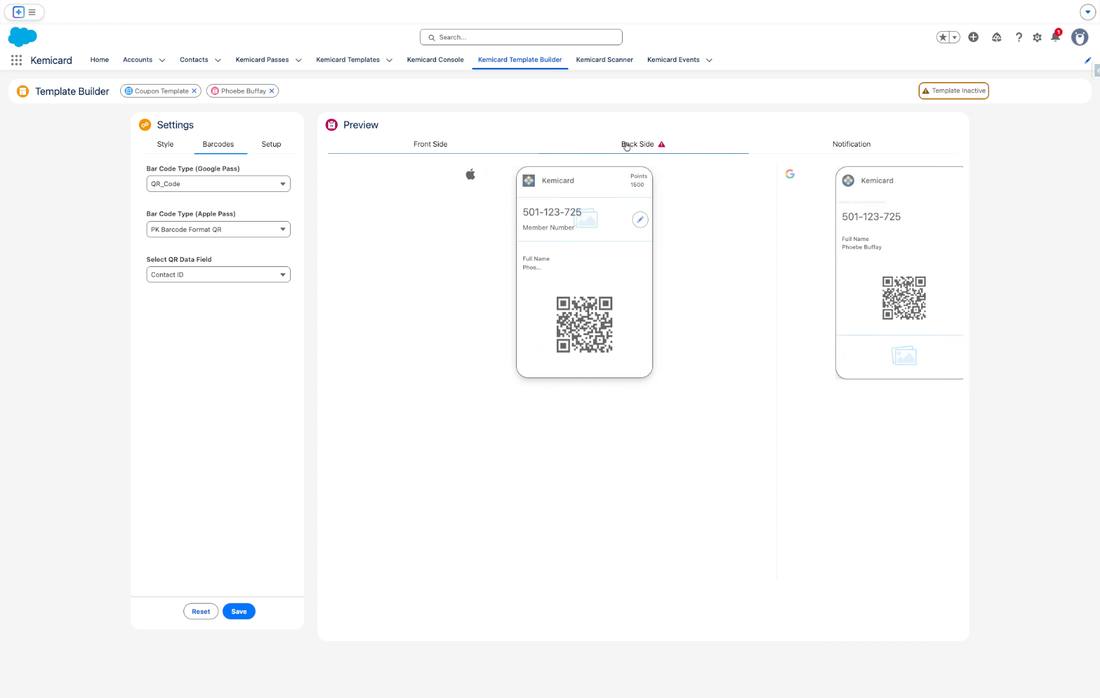Screen dimensions: 1100x698
Task: Open the Accounts nav tab
Action: click(138, 60)
